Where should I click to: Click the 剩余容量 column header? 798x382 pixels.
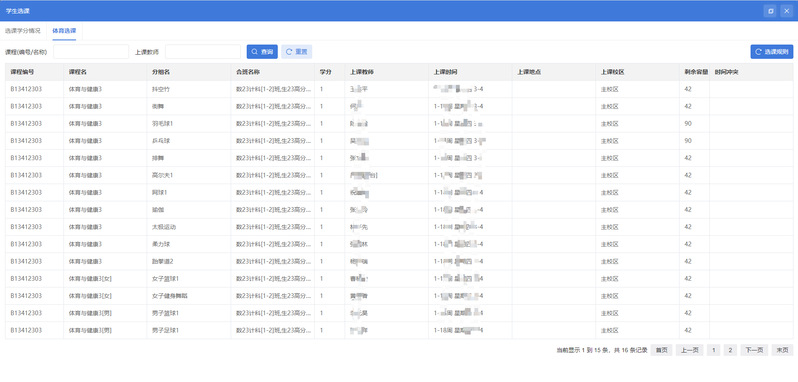696,72
